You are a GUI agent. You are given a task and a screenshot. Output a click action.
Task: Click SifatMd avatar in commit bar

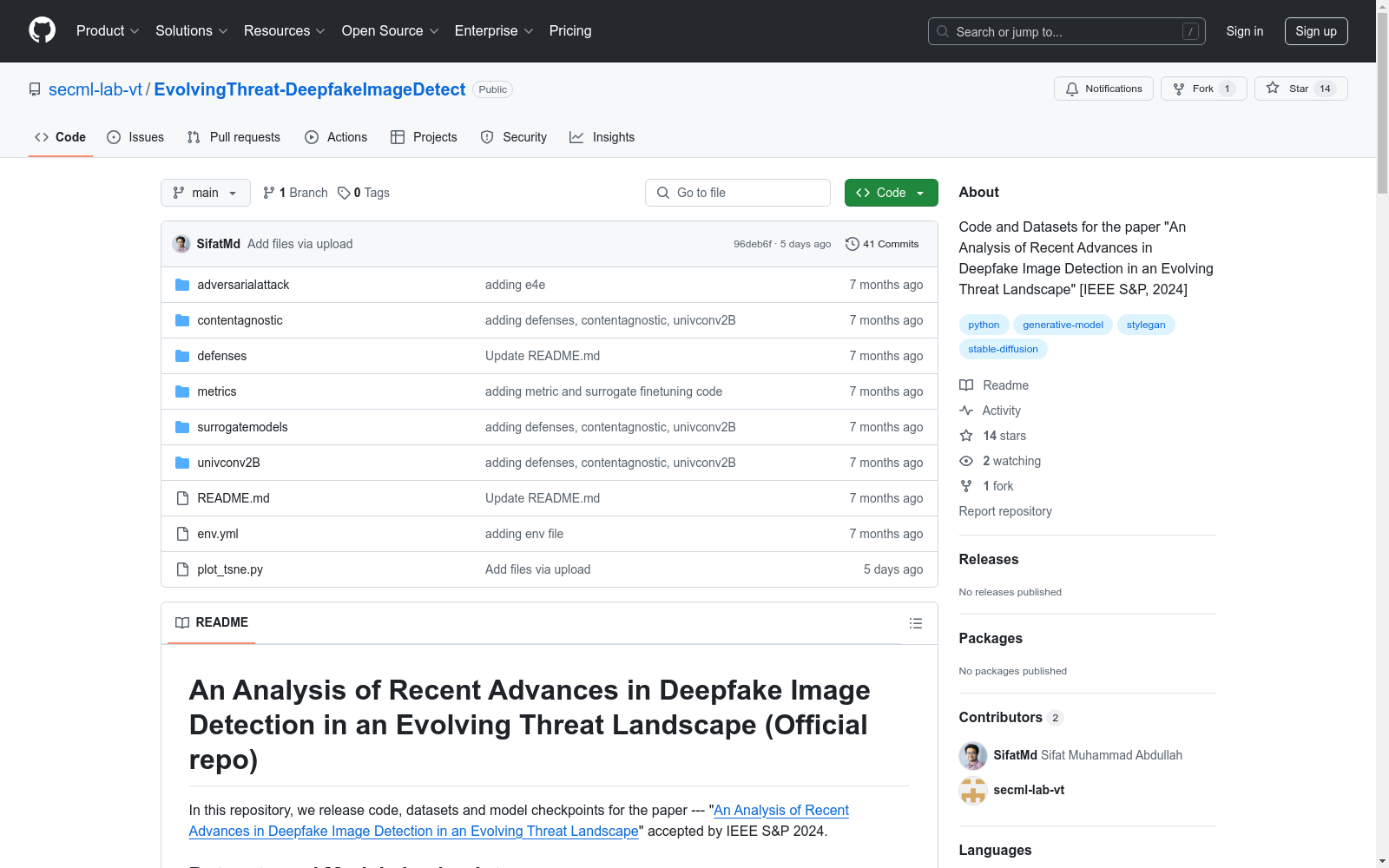coord(181,244)
